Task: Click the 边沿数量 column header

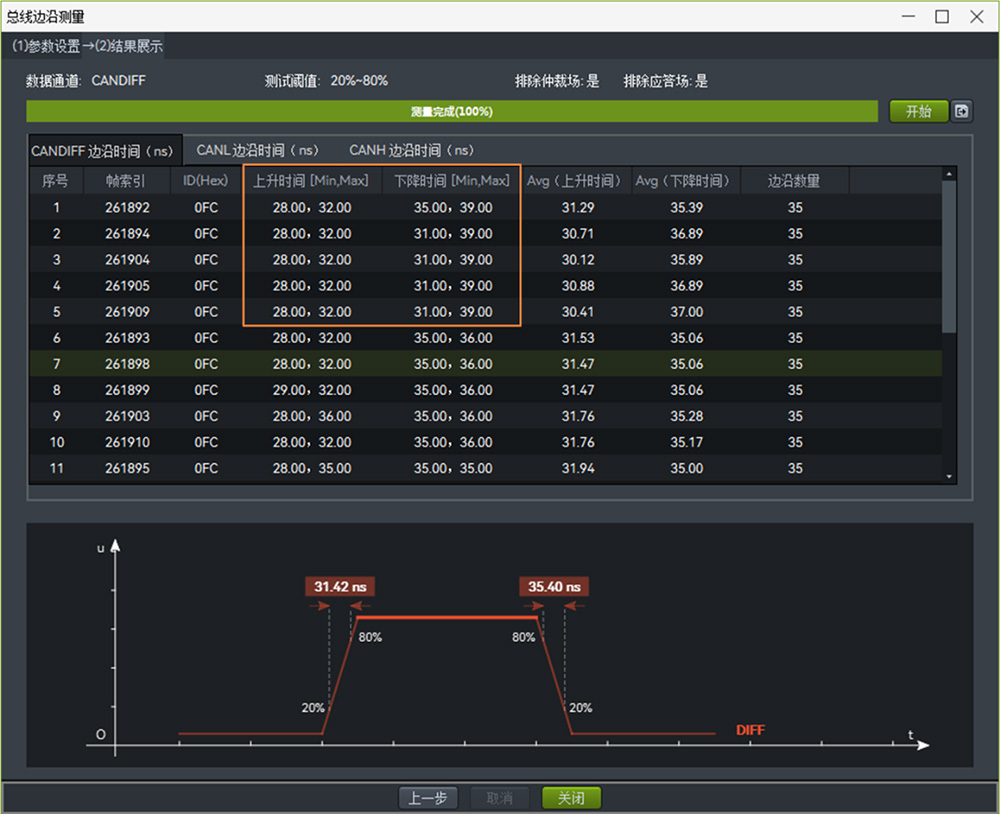Action: pos(794,181)
